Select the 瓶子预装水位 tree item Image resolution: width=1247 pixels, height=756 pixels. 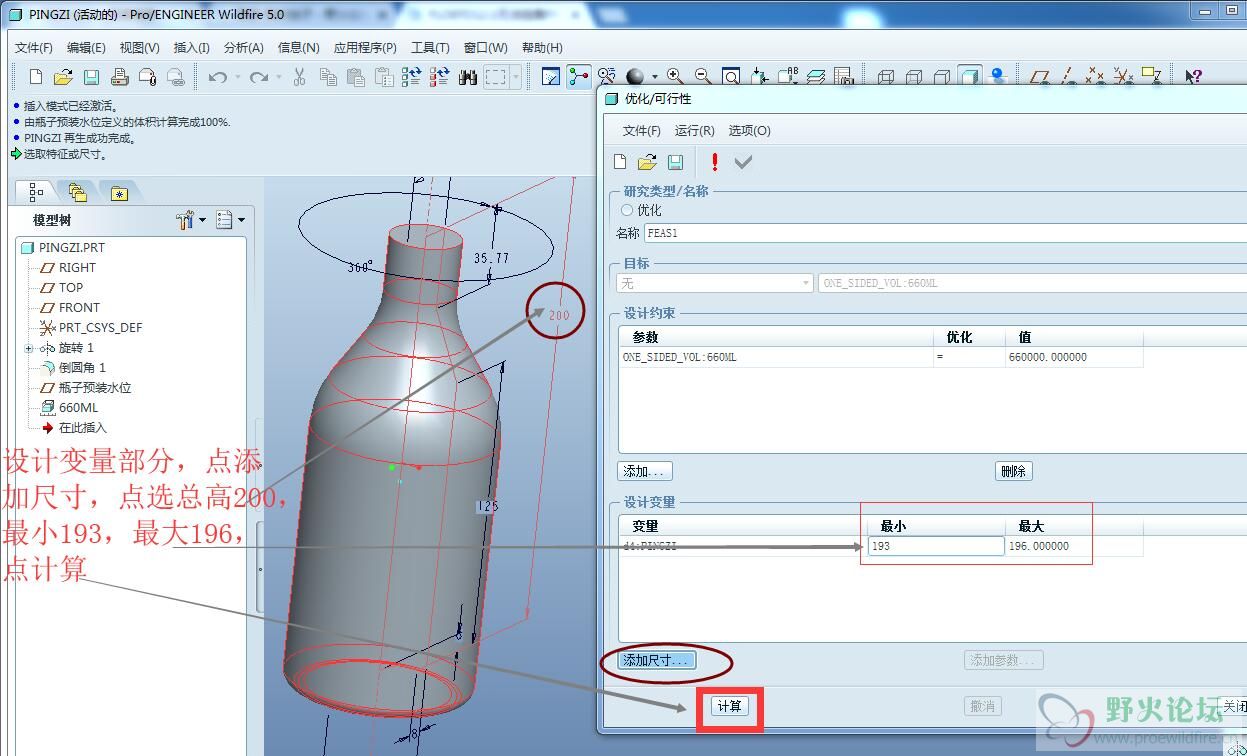tap(94, 388)
